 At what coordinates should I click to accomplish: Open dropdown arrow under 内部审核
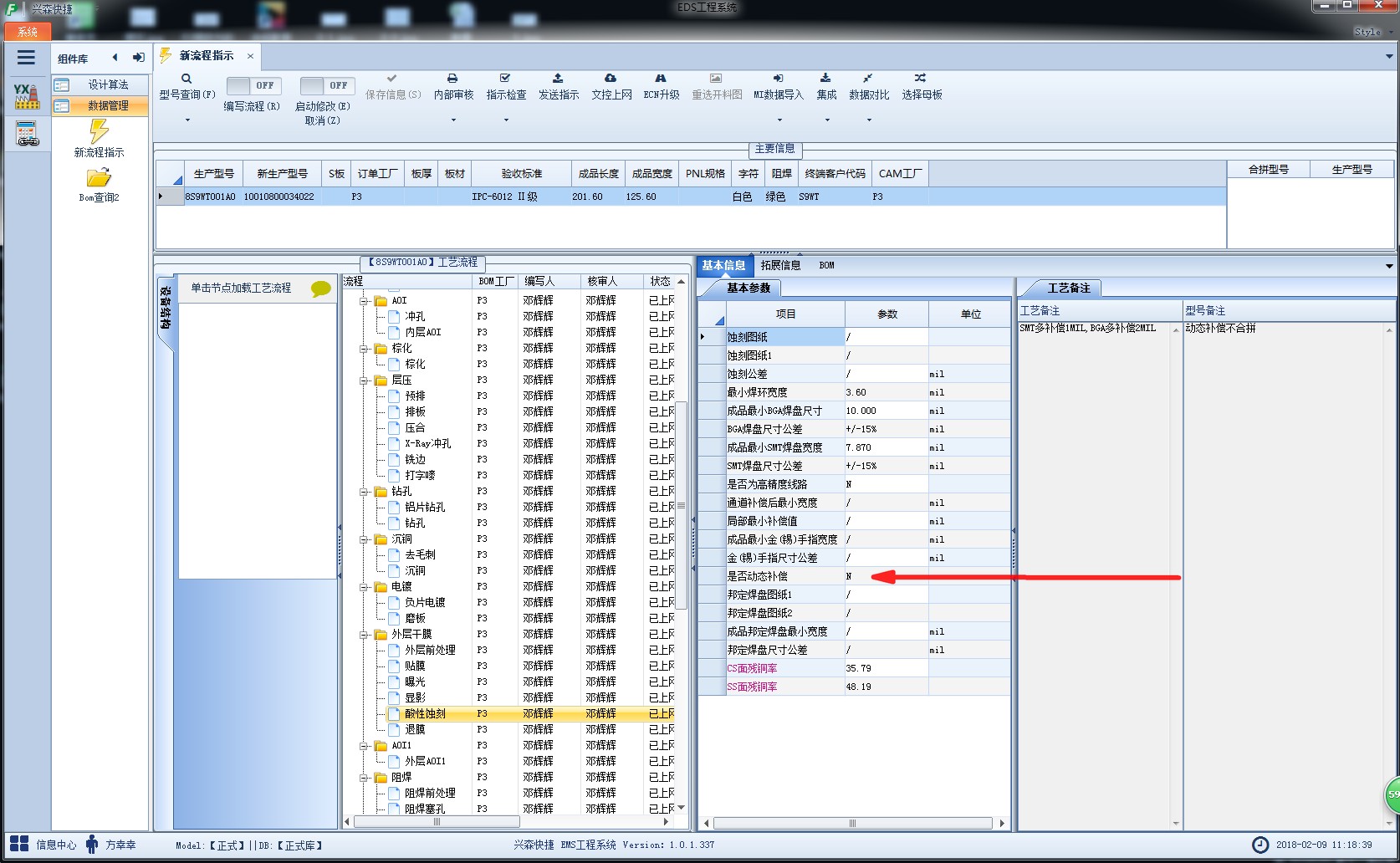click(453, 120)
